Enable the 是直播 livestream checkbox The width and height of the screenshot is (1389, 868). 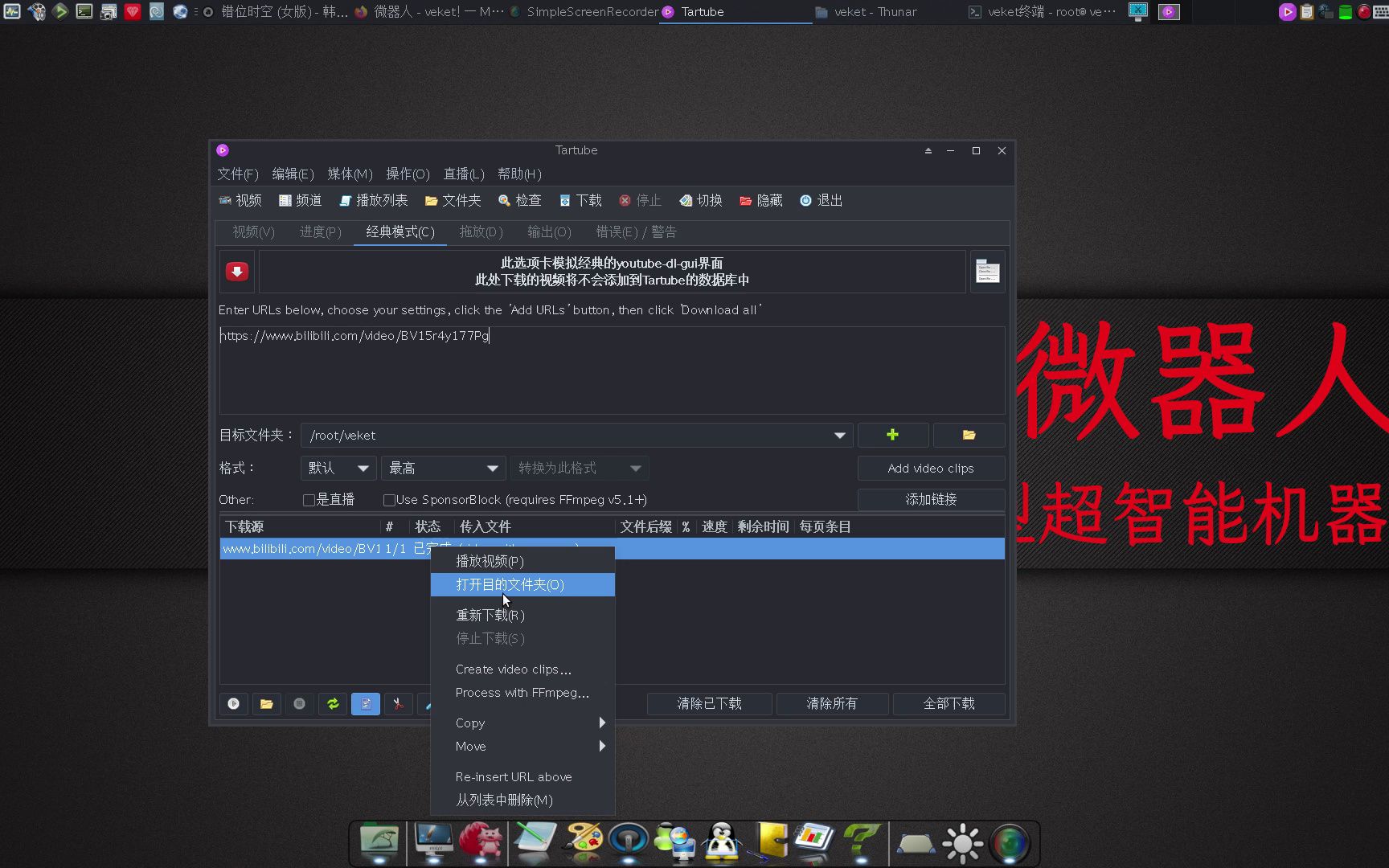click(309, 500)
